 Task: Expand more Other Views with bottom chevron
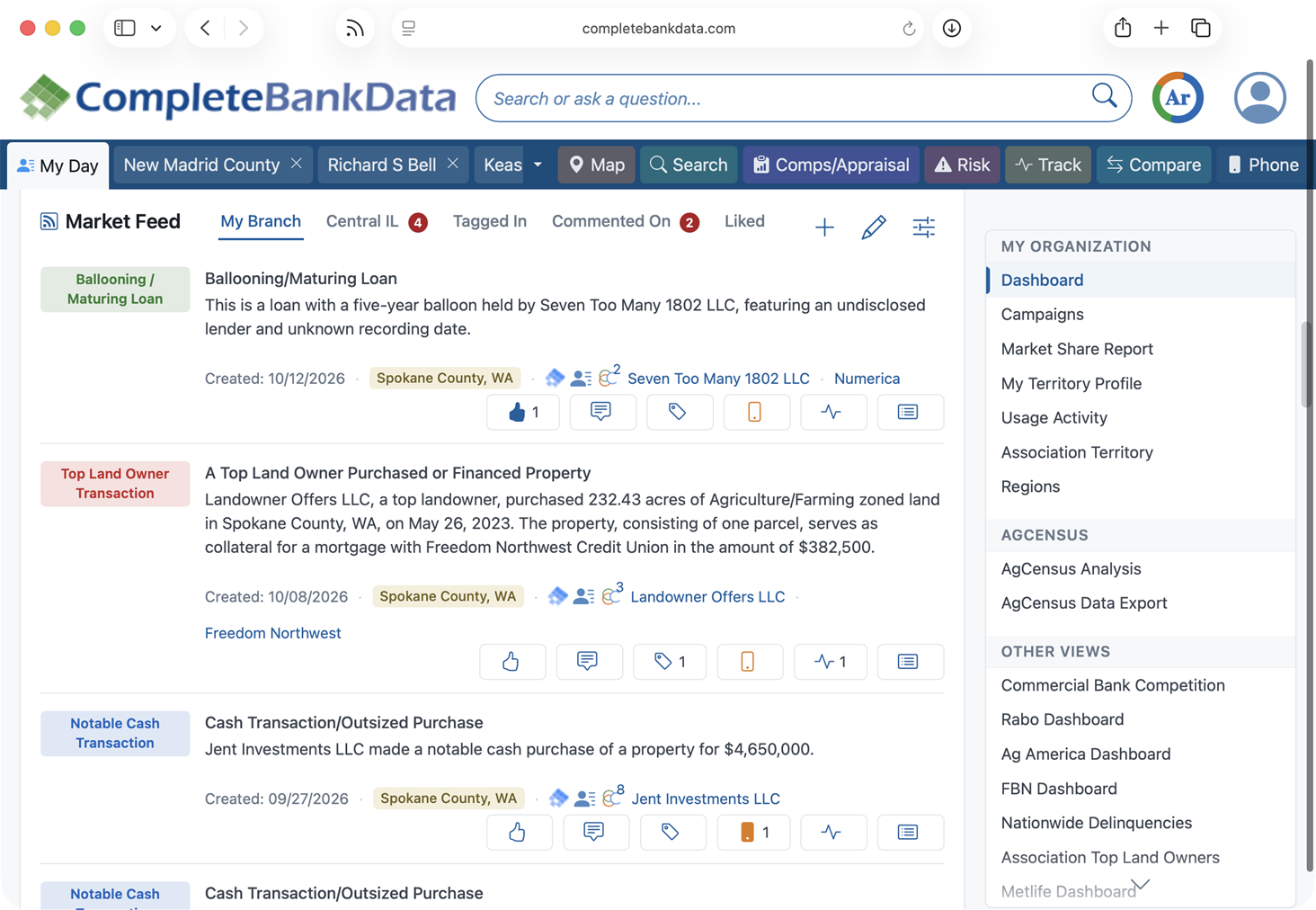point(1140,885)
